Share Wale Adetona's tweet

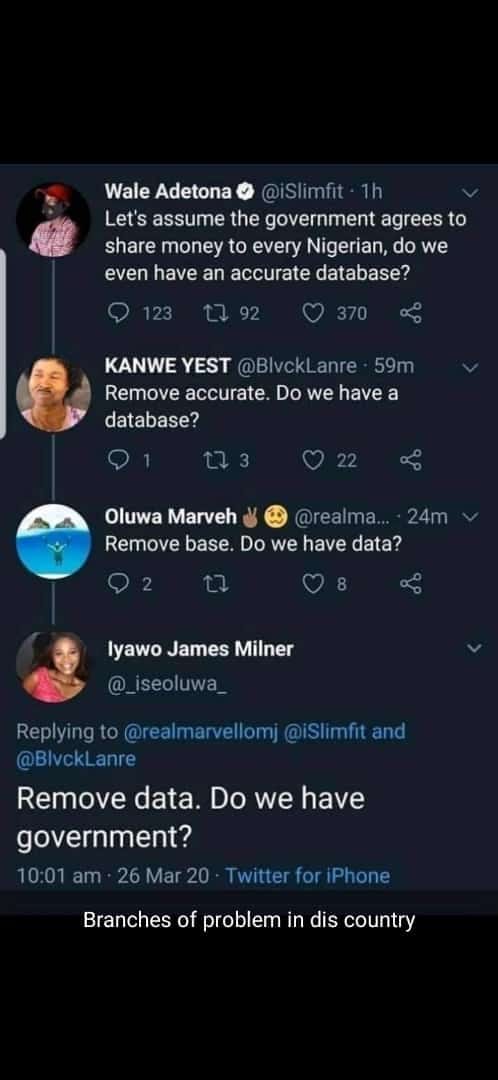click(x=410, y=313)
